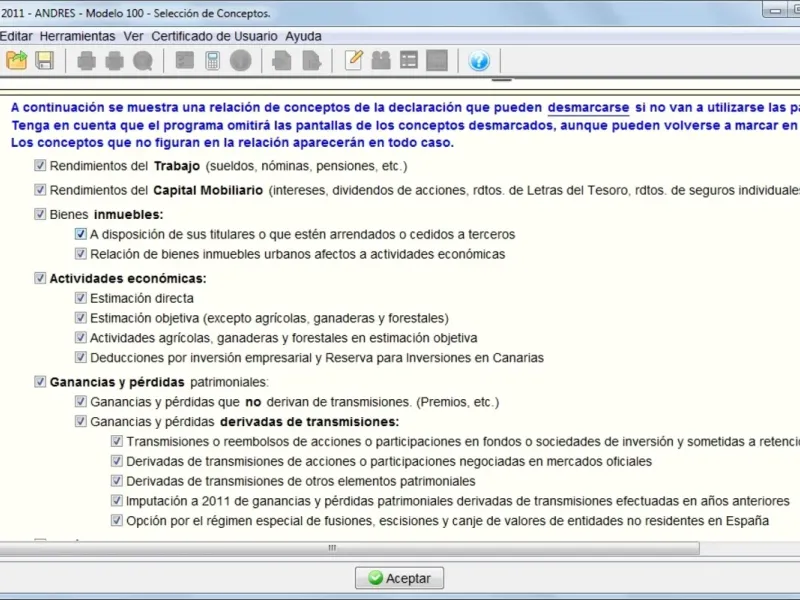This screenshot has height=600, width=800.
Task: Uncheck Opción por el régimen especial checkbox
Action: 117,520
